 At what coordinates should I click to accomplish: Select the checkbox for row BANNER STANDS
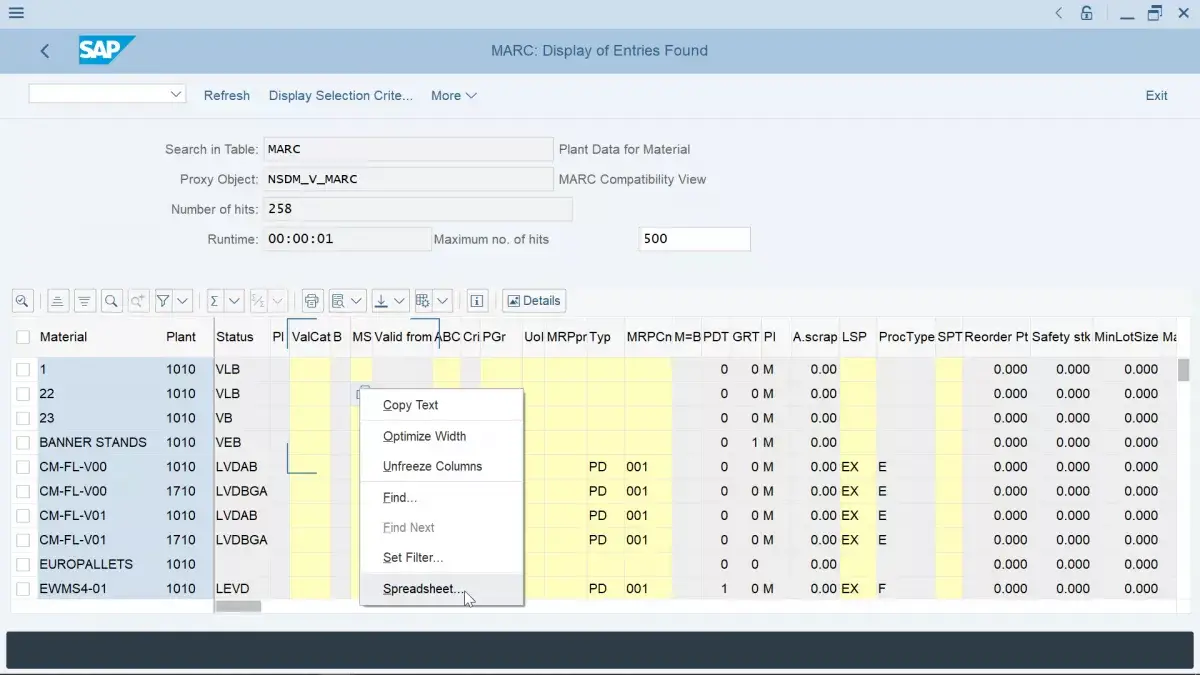22,442
